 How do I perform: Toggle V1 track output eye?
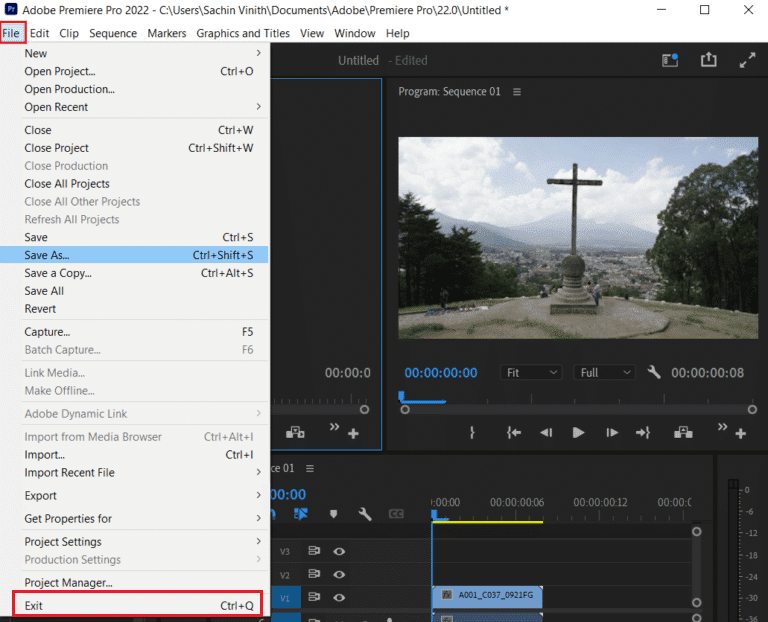coord(339,598)
